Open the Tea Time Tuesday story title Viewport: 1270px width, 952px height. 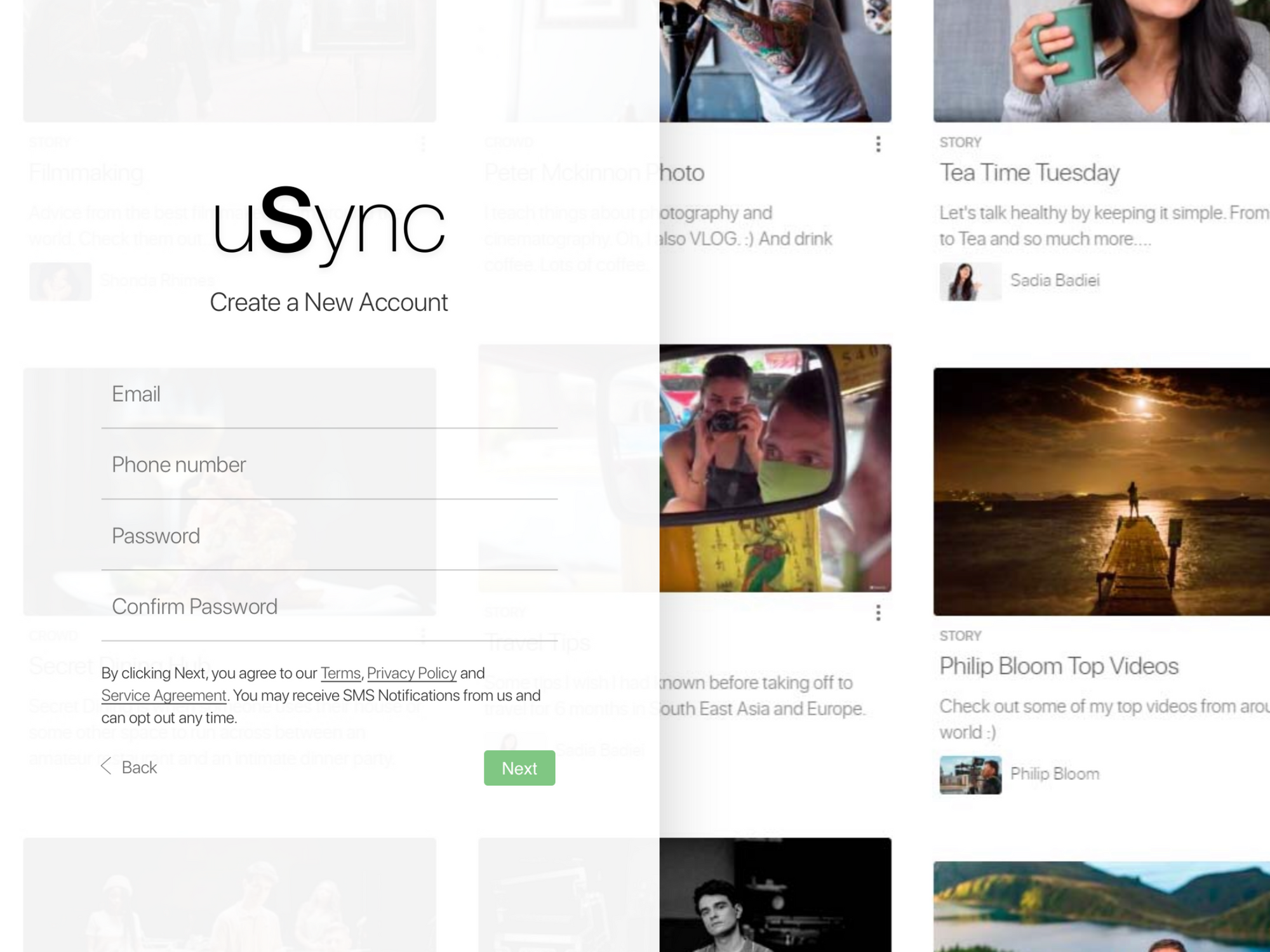[1029, 173]
